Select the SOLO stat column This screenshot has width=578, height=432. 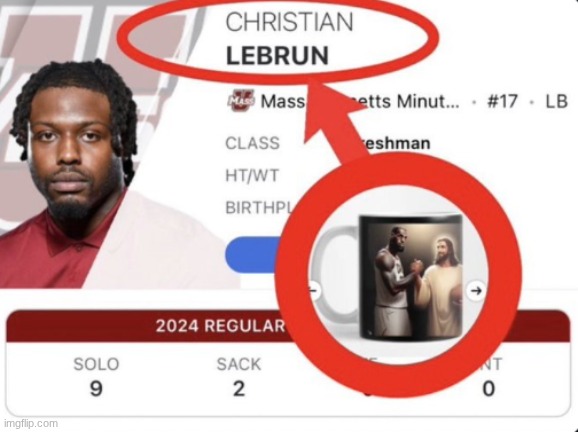(96, 377)
